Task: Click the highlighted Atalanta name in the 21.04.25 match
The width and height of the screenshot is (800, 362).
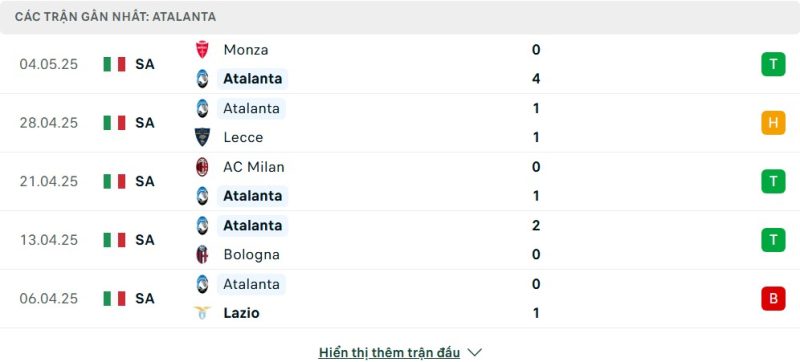Action: 253,196
